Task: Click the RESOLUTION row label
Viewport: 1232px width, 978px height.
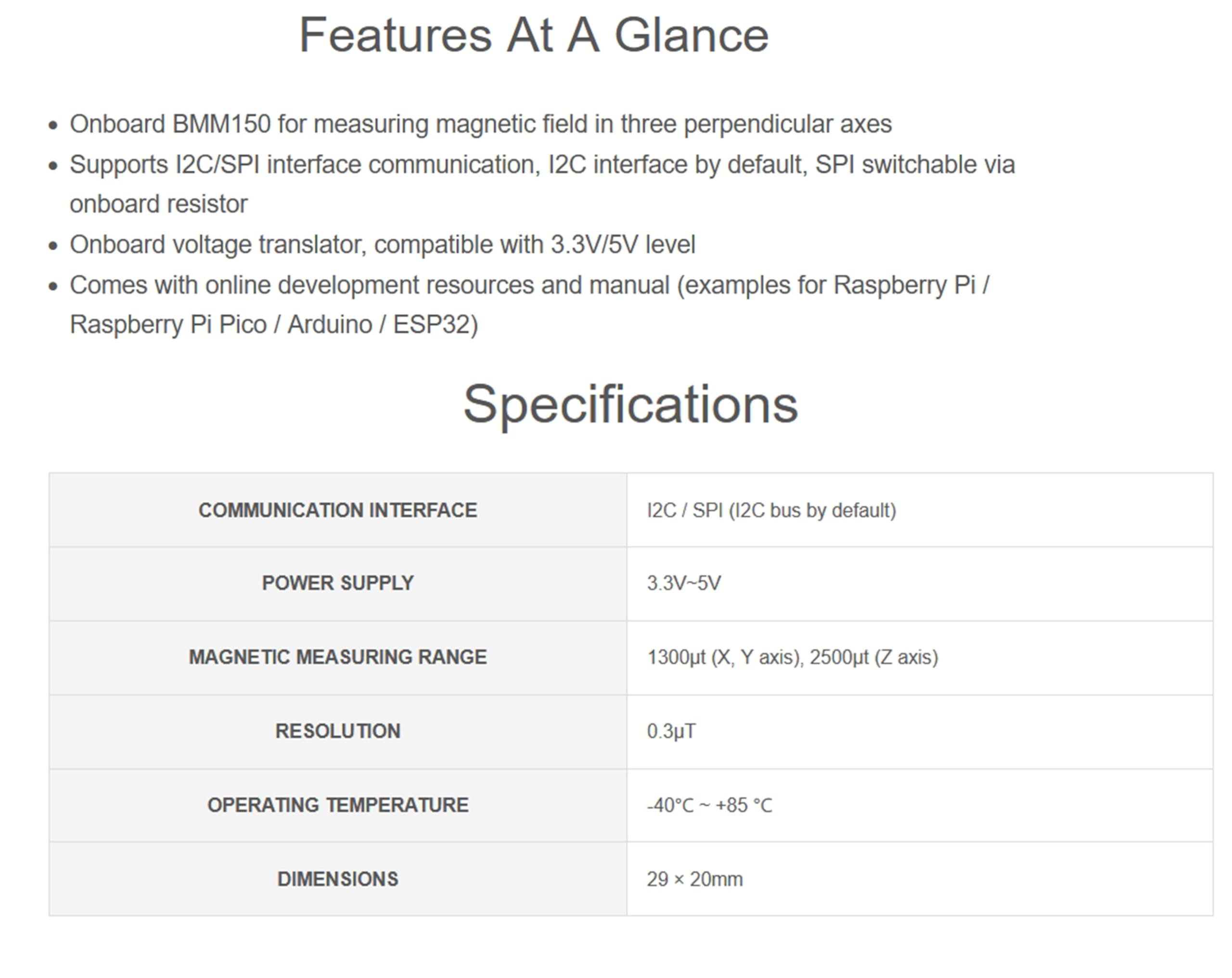Action: click(x=338, y=731)
